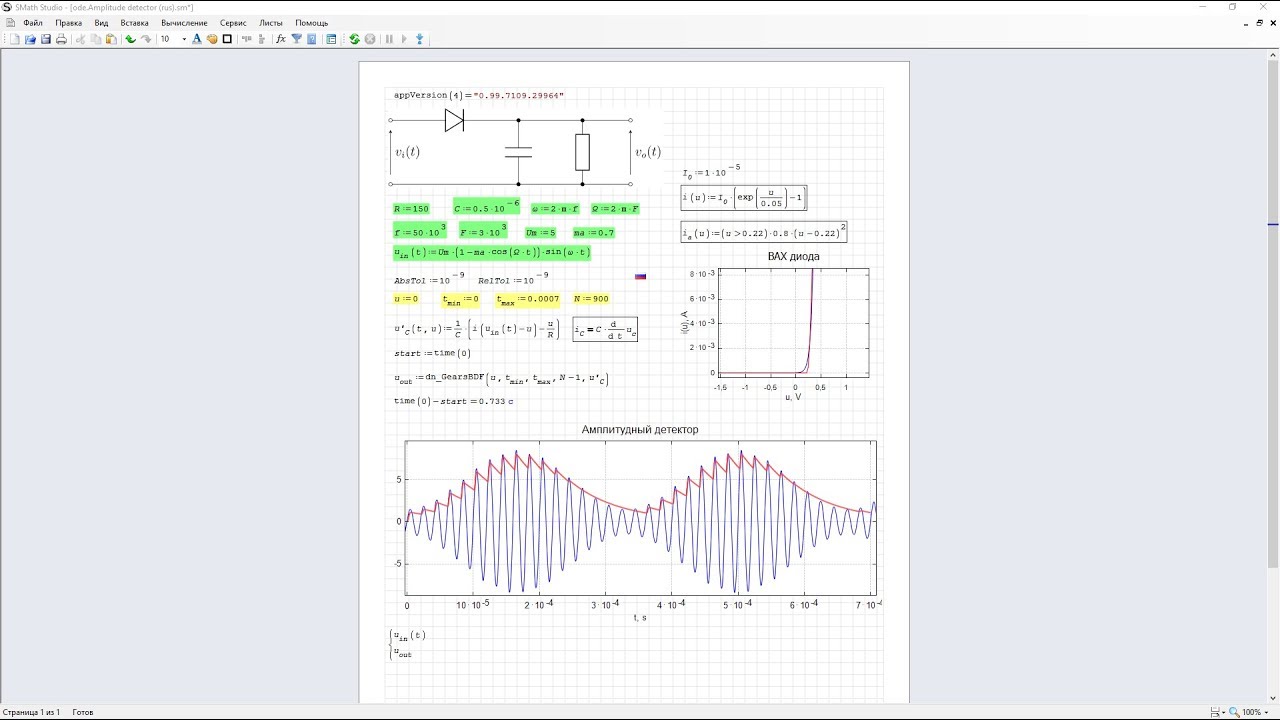1280x720 pixels.
Task: Click the zoom magnifier icon in status bar
Action: pos(1234,712)
